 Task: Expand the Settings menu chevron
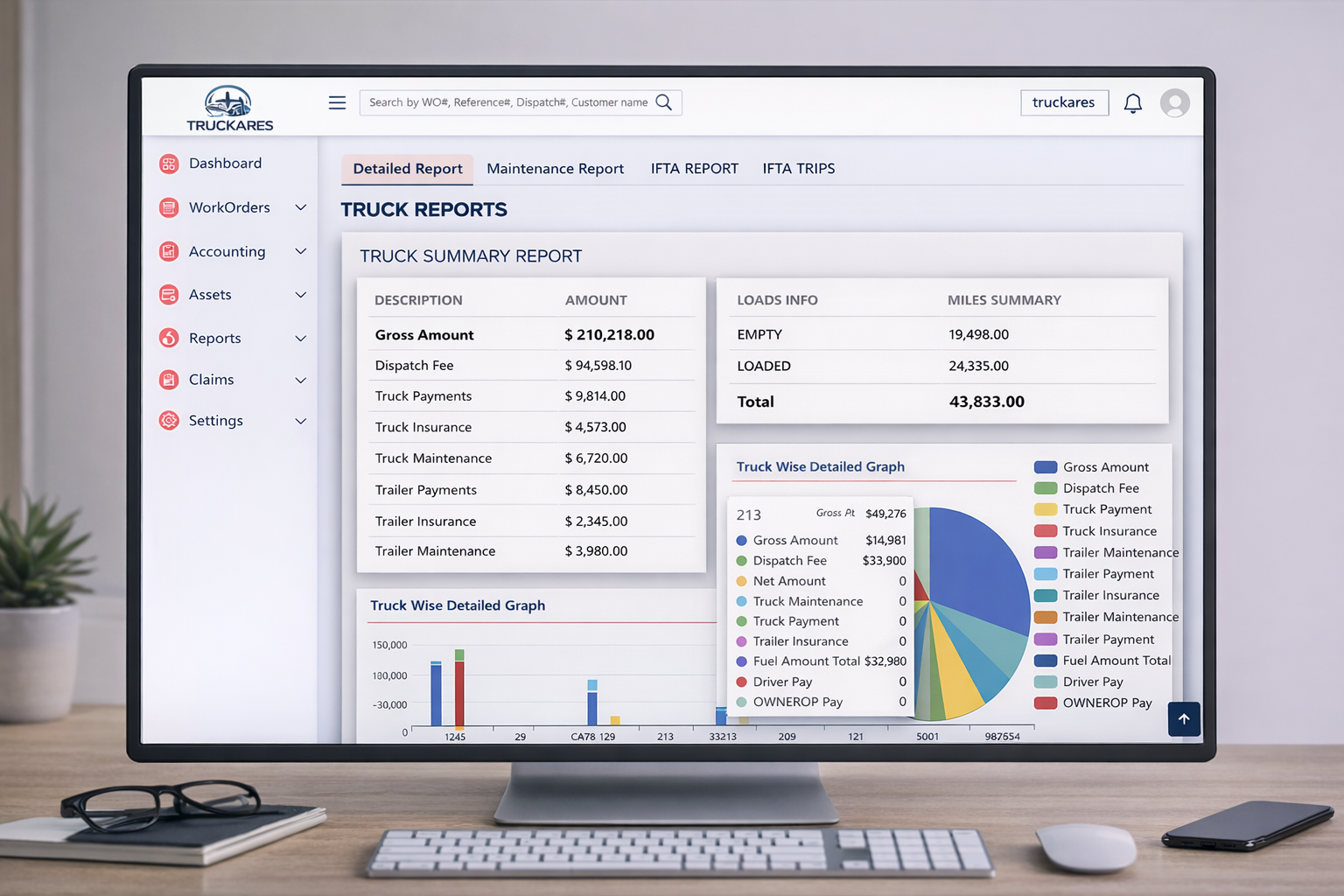(x=301, y=421)
